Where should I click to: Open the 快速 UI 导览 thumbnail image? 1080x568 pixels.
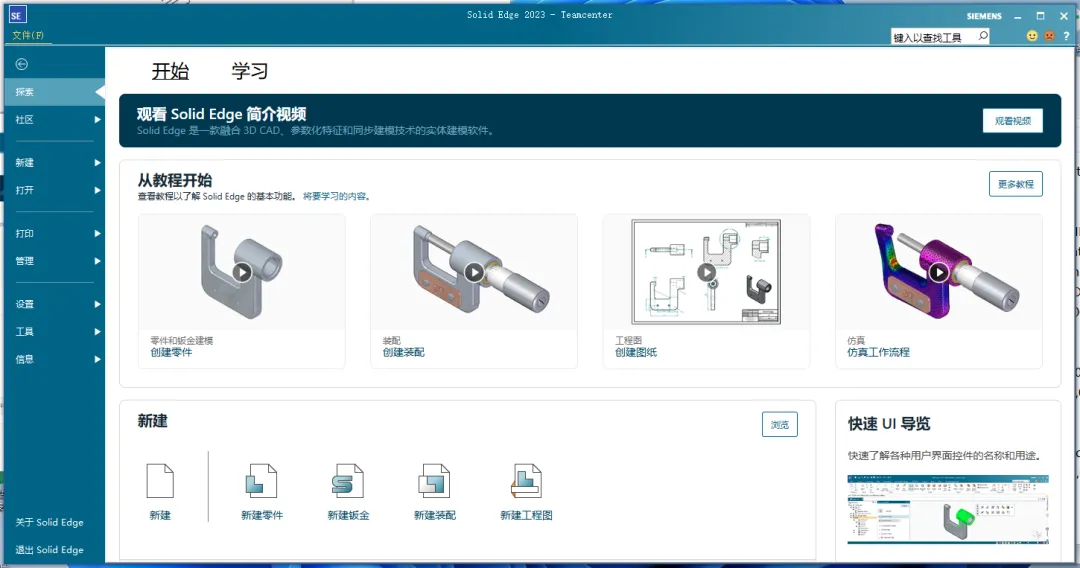click(x=948, y=509)
